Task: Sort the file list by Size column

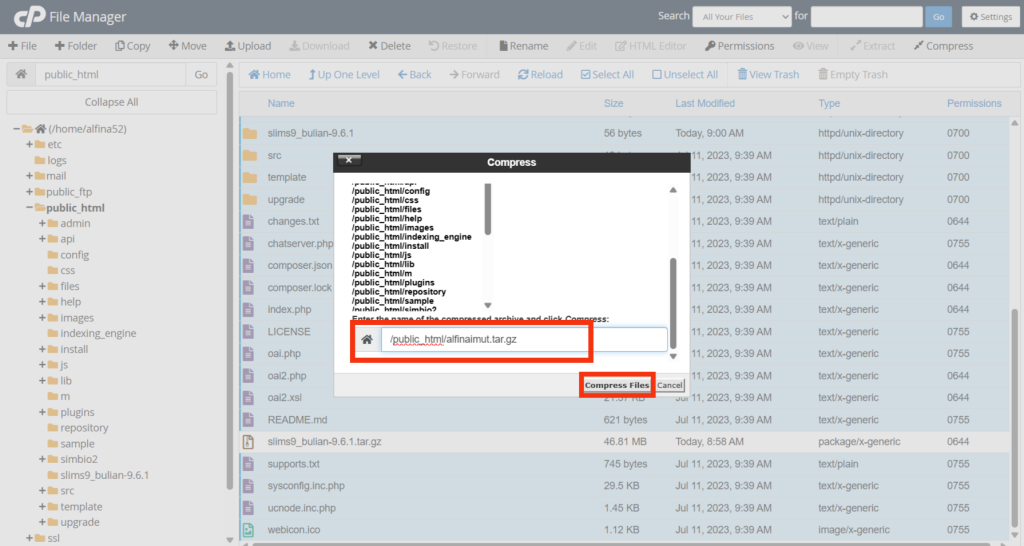Action: click(x=613, y=103)
